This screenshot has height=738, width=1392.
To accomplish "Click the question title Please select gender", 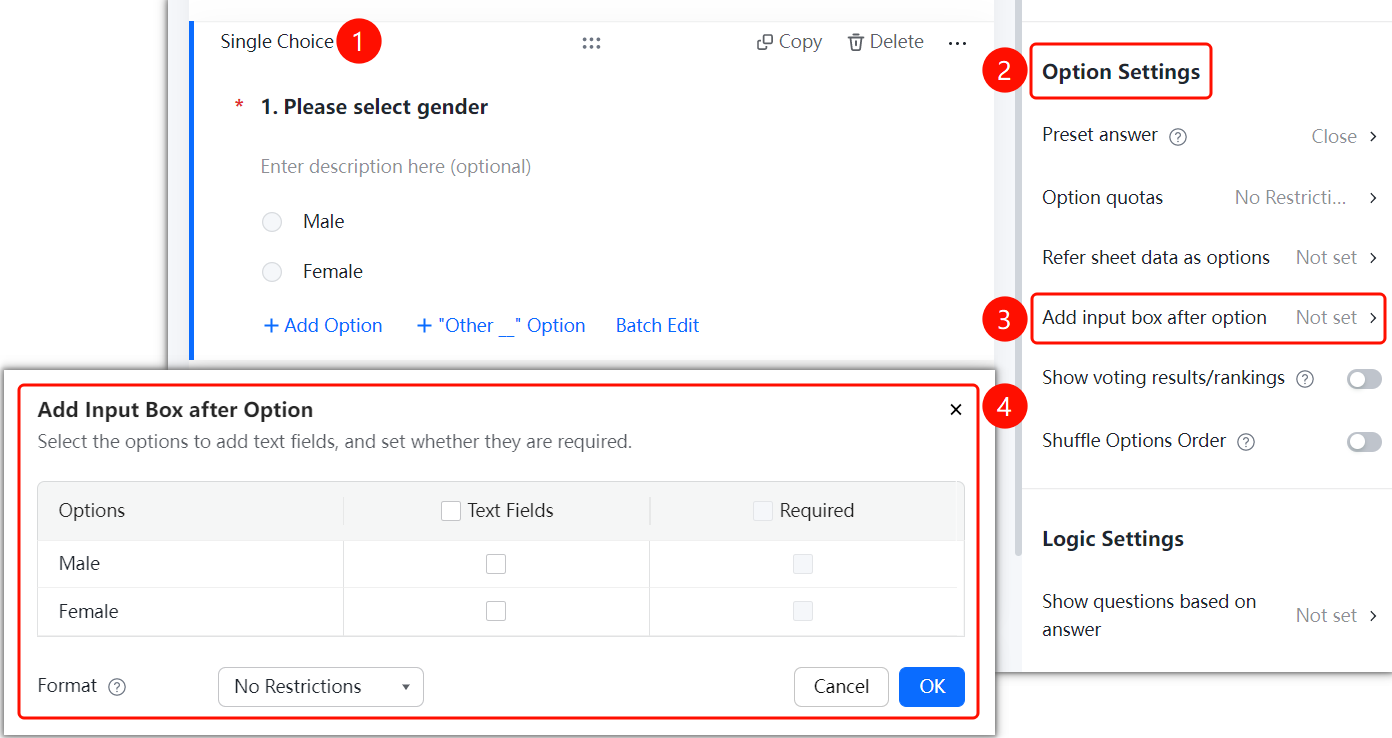I will coord(374,107).
